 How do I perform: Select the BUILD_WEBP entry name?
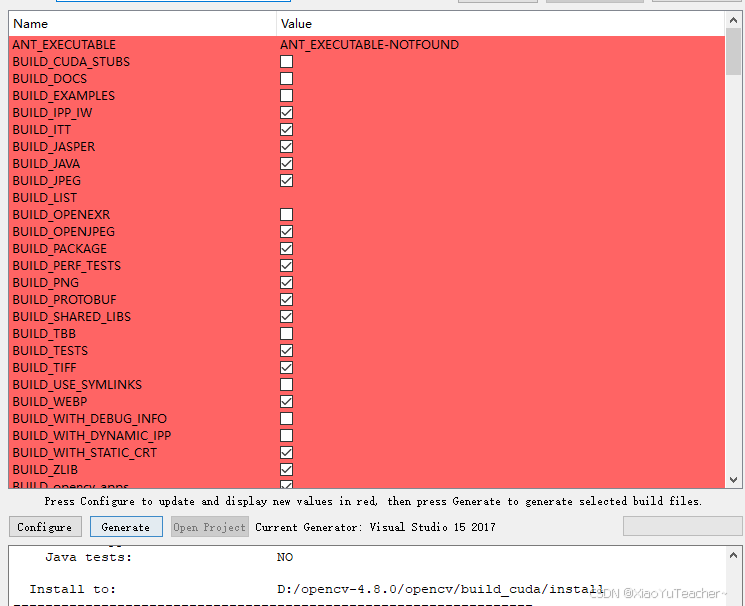[50, 402]
